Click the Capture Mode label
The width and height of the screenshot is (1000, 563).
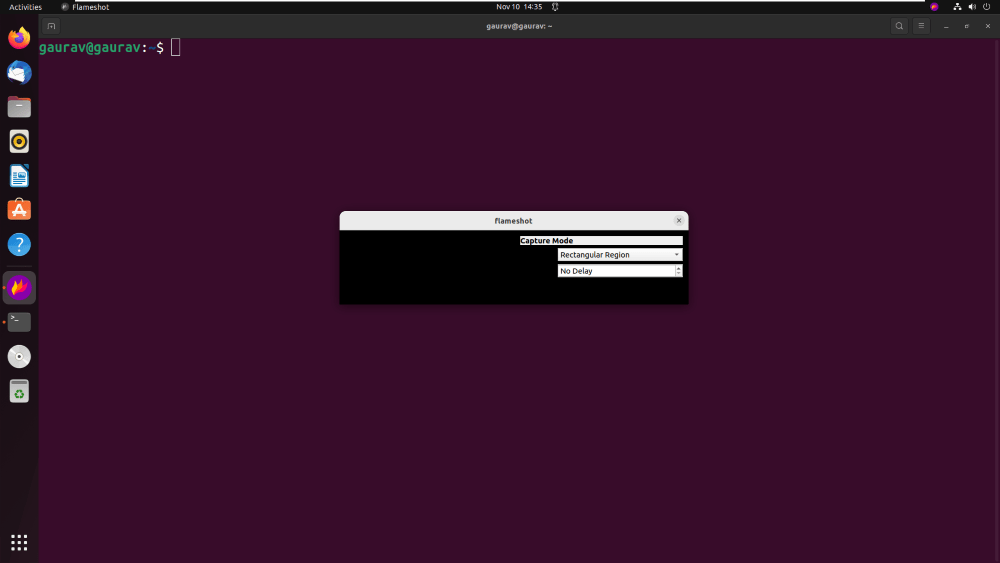point(547,240)
